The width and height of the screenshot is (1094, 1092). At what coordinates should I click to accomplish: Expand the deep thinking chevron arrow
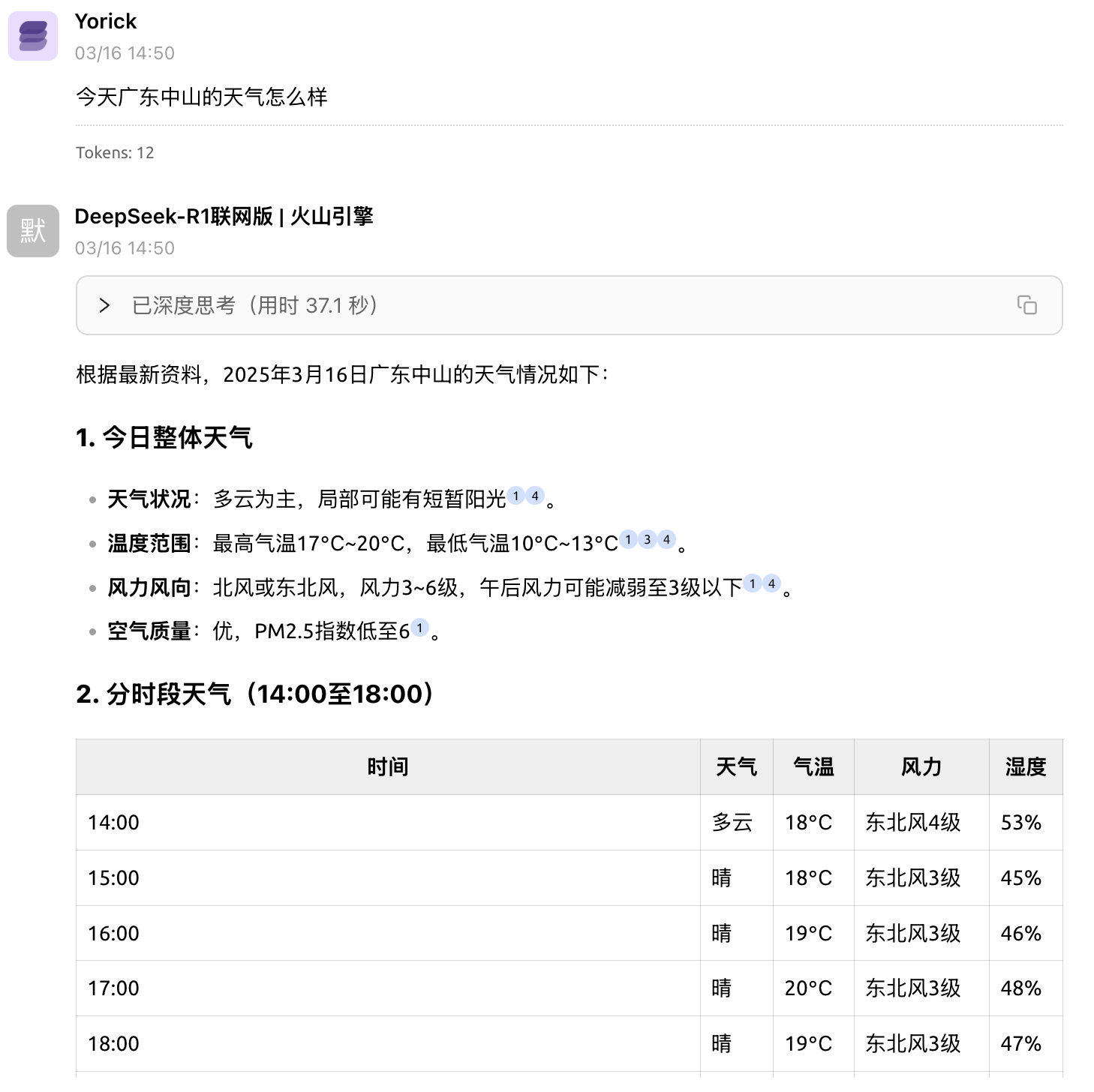click(x=104, y=305)
